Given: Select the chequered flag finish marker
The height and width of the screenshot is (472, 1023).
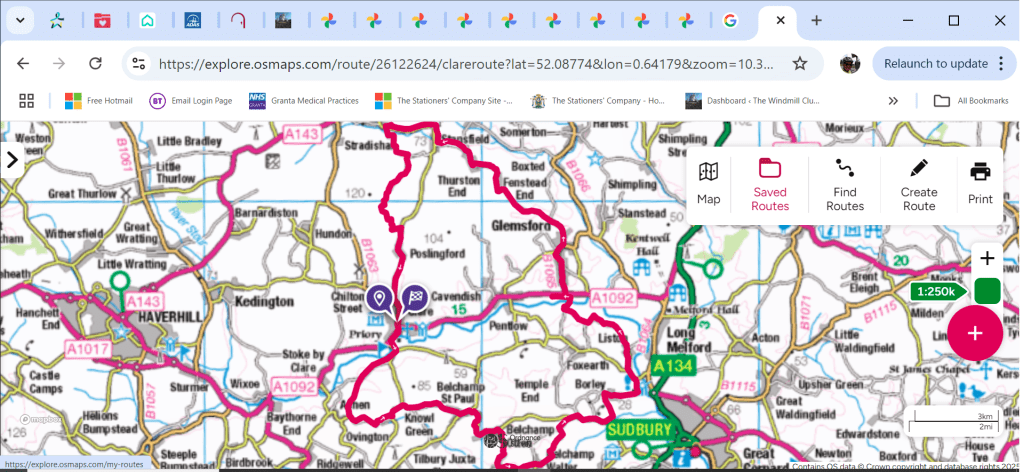Looking at the screenshot, I should click(415, 298).
